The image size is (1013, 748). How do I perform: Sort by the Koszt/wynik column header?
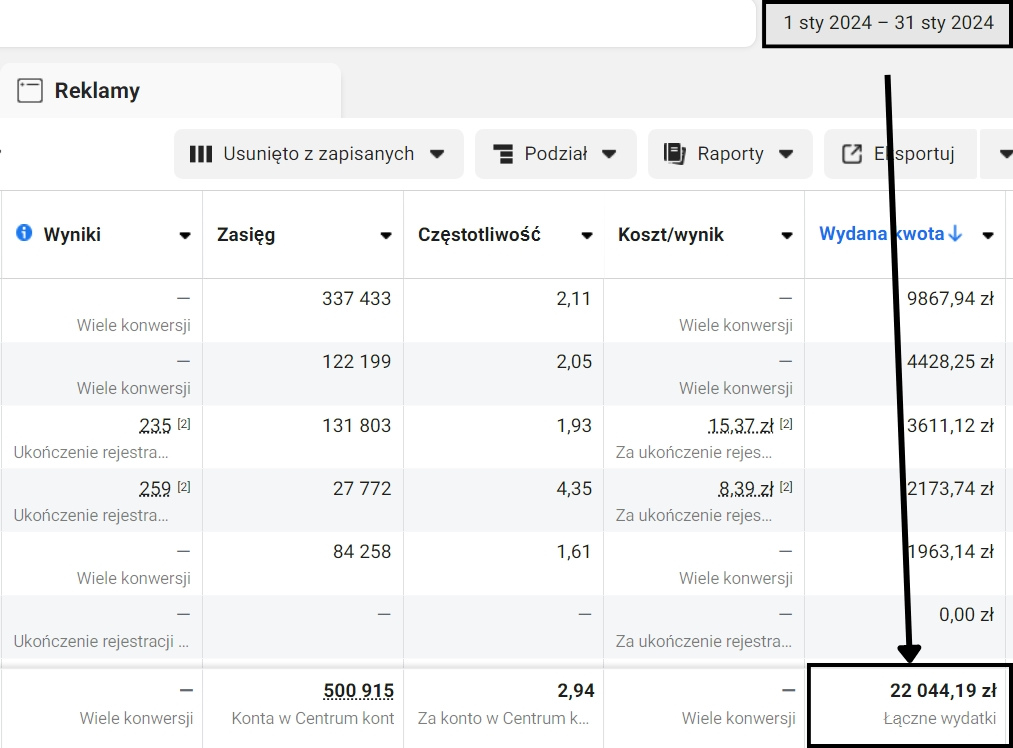[671, 234]
